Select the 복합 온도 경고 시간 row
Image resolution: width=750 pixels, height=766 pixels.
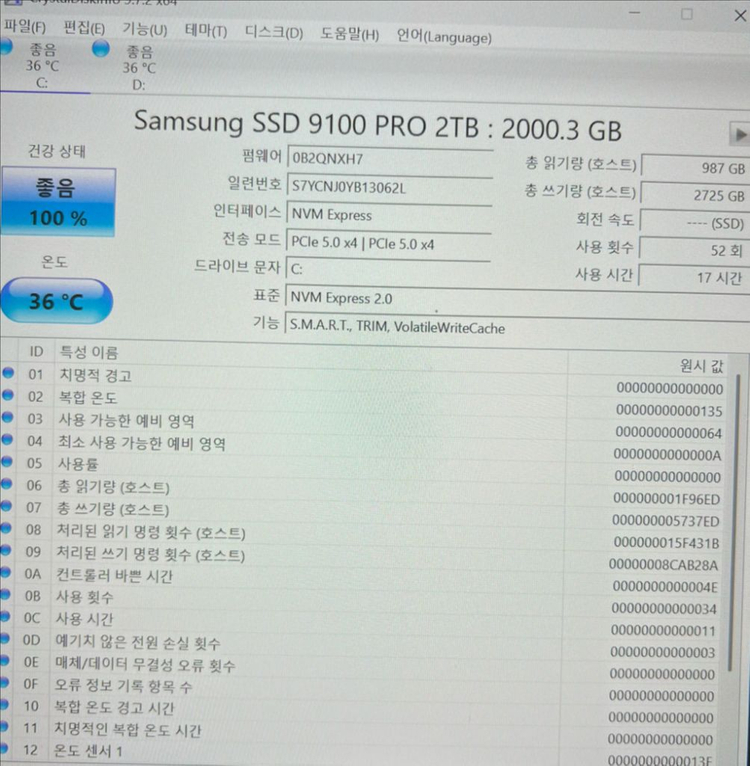point(357,712)
